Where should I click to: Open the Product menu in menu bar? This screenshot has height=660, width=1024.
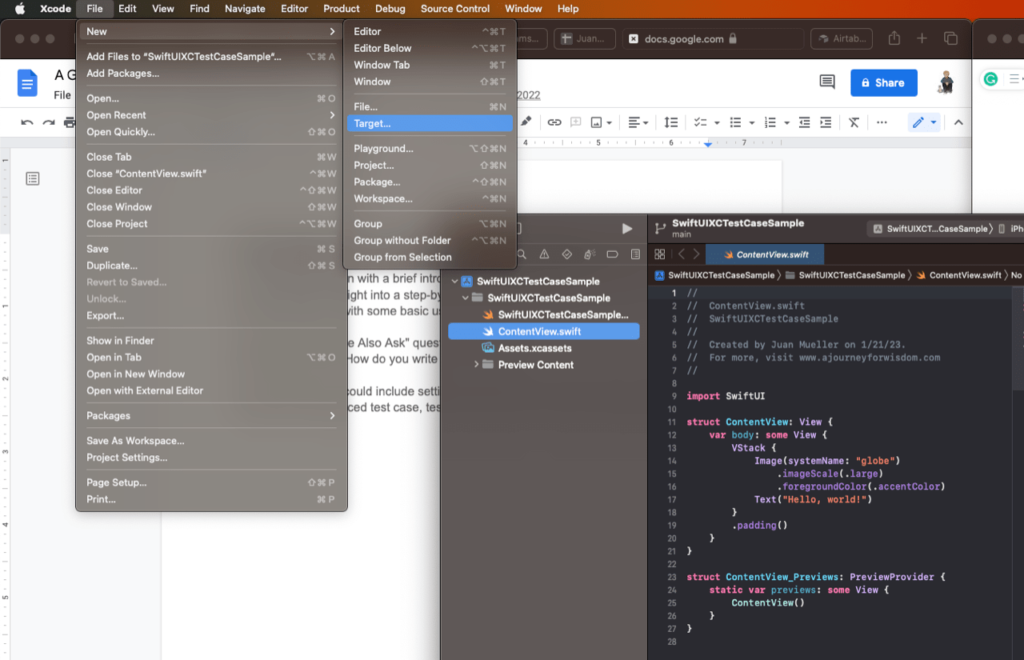341,8
